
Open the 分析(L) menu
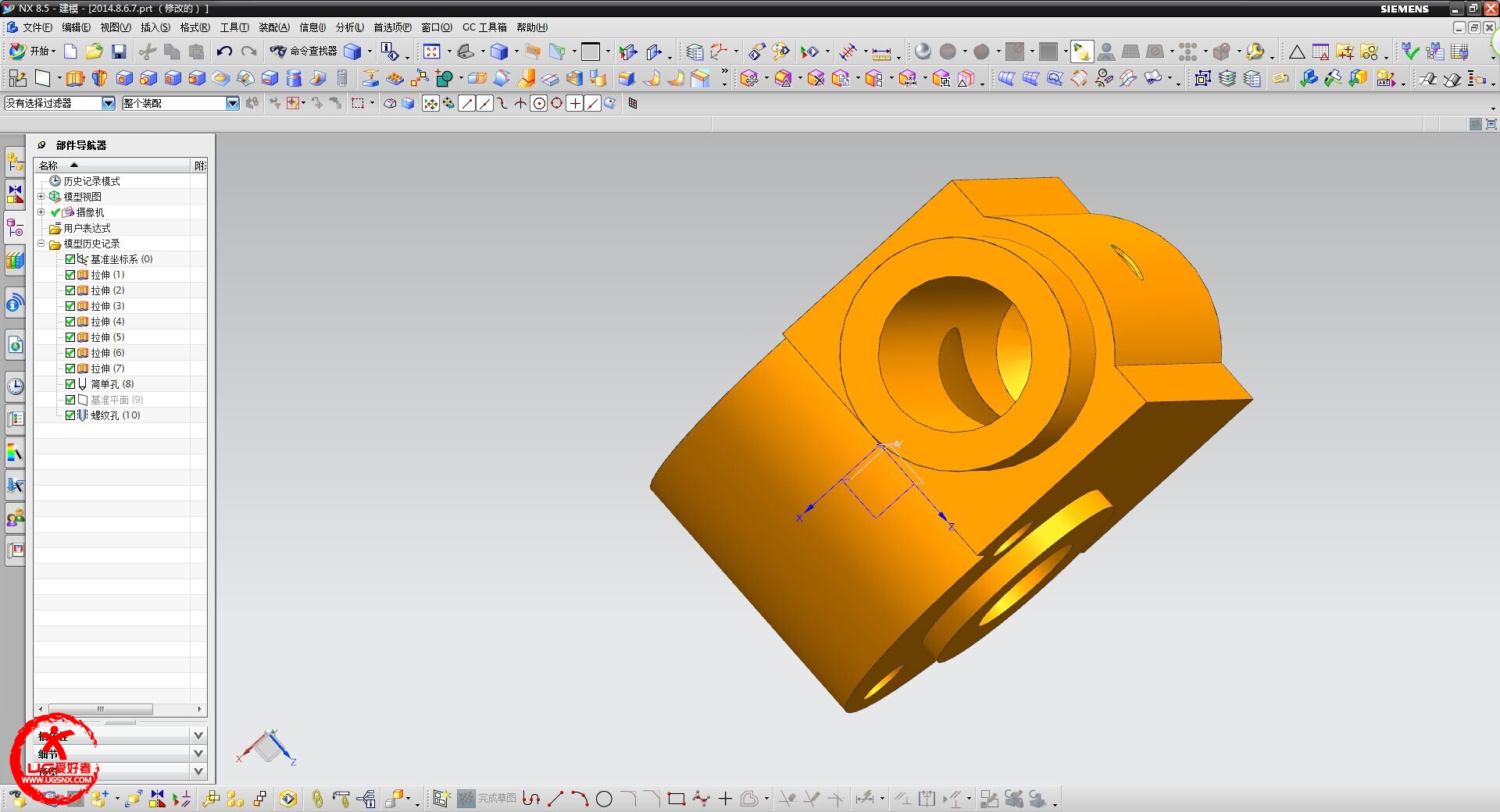pyautogui.click(x=349, y=27)
